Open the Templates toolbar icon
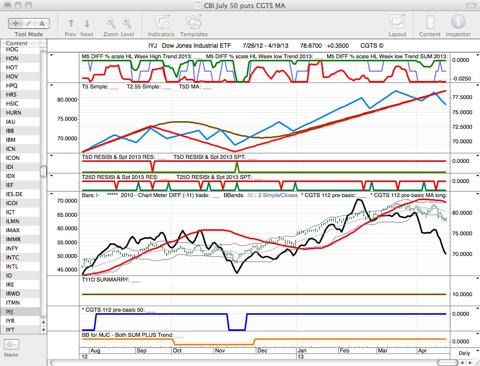 pos(194,23)
